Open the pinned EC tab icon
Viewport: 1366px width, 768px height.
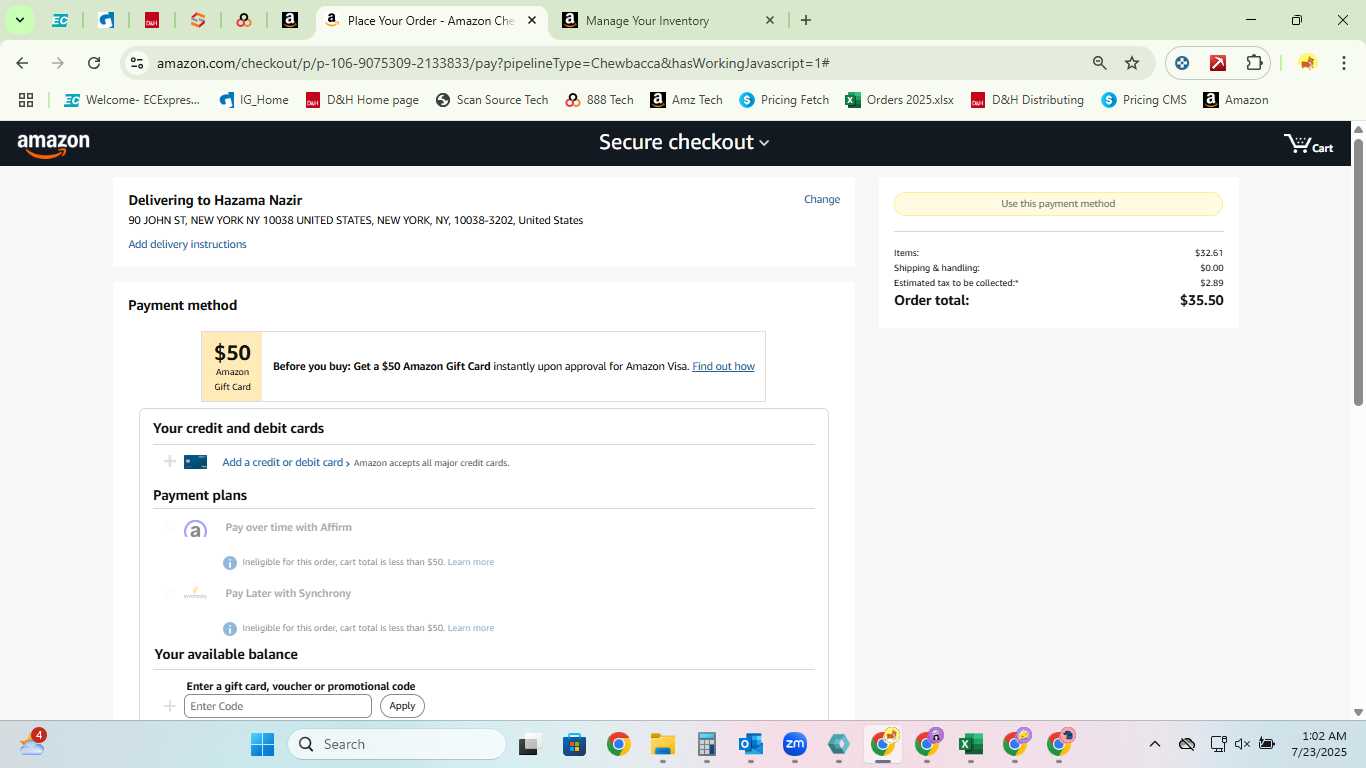point(60,20)
